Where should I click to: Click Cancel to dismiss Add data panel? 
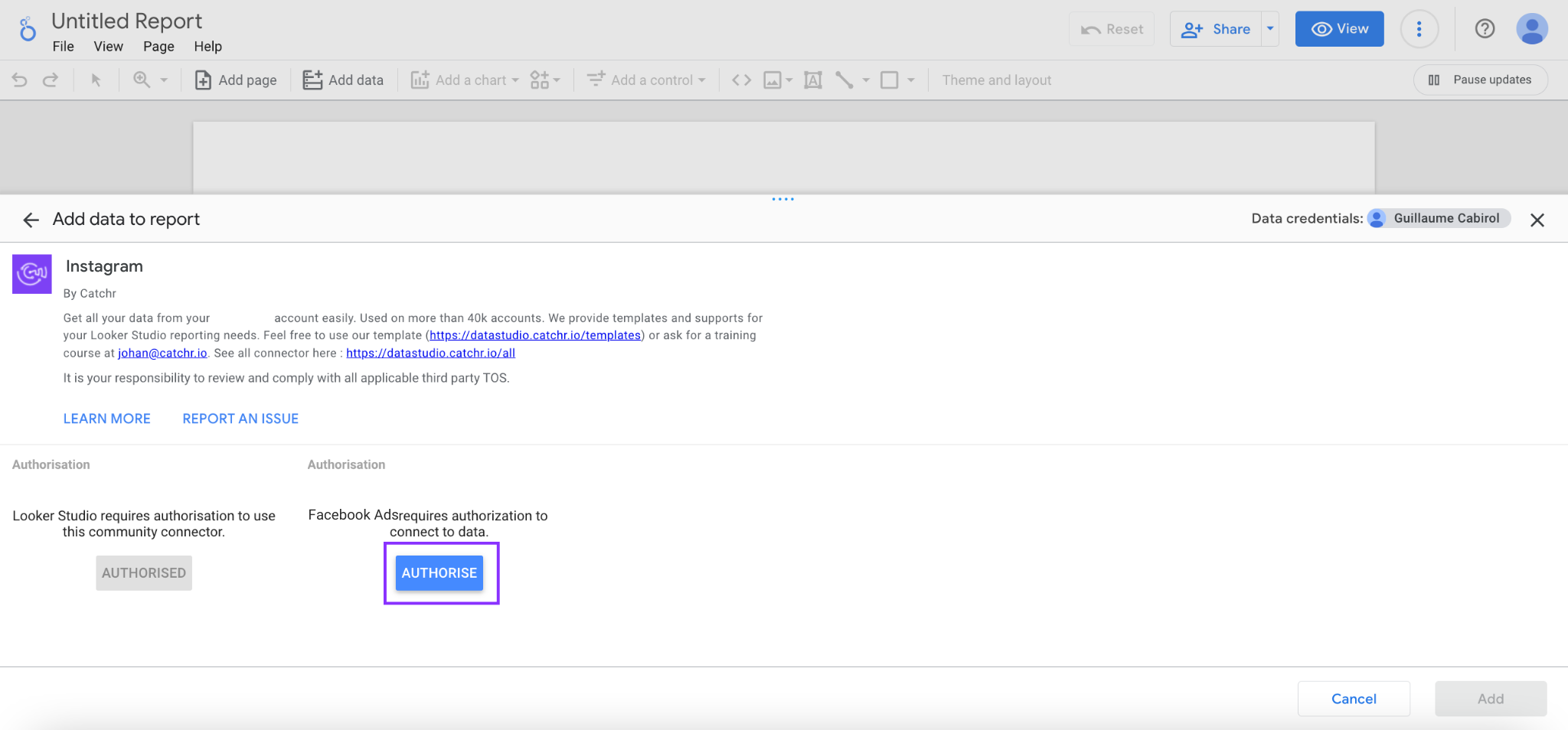point(1353,698)
